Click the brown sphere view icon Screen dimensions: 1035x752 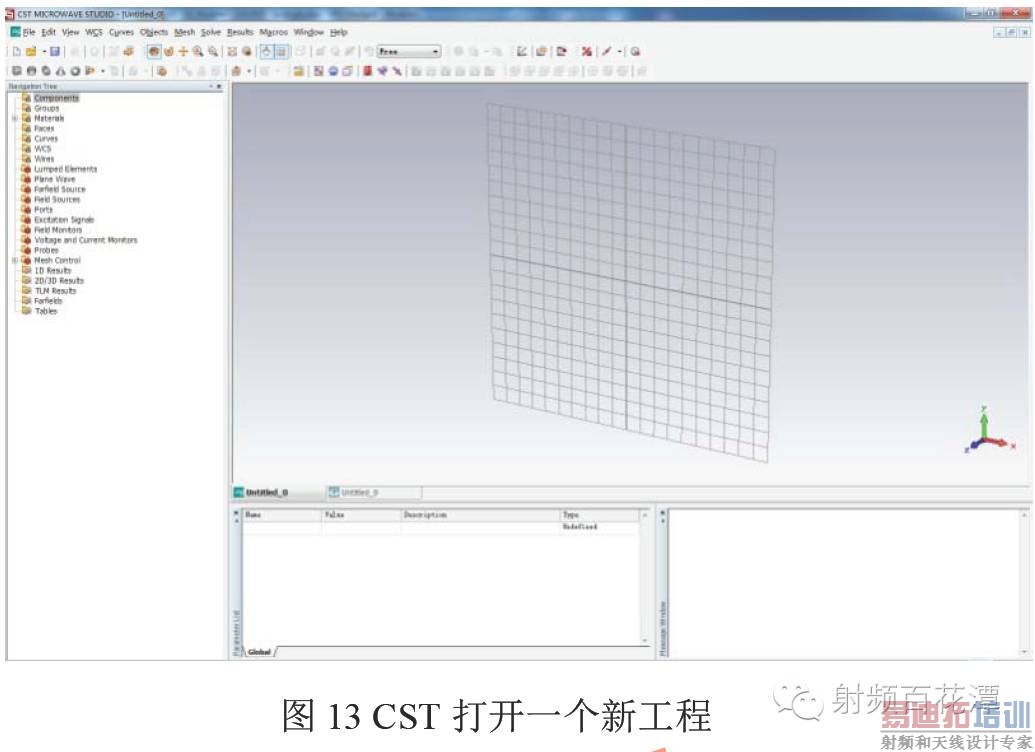point(247,51)
